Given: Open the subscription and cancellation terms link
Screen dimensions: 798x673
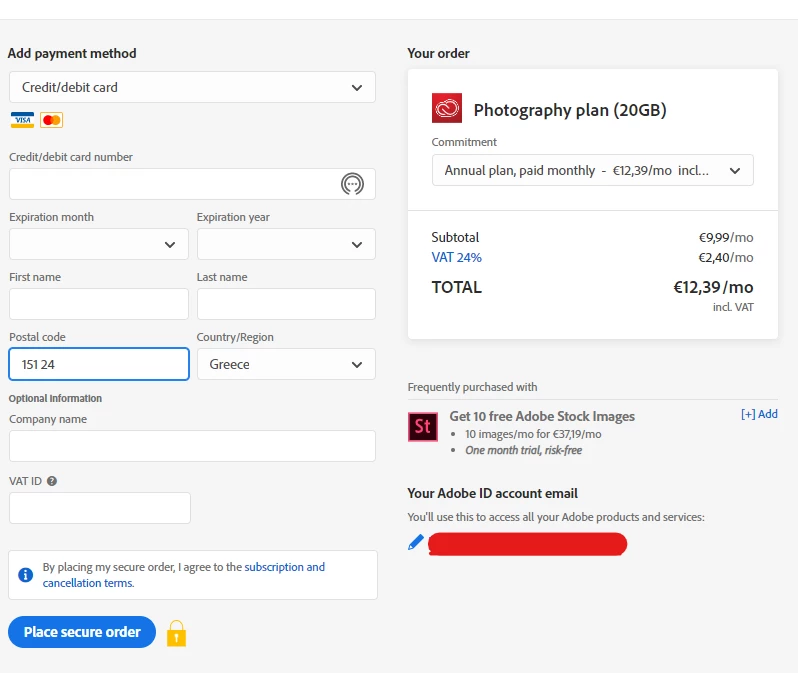Looking at the screenshot, I should click(184, 575).
